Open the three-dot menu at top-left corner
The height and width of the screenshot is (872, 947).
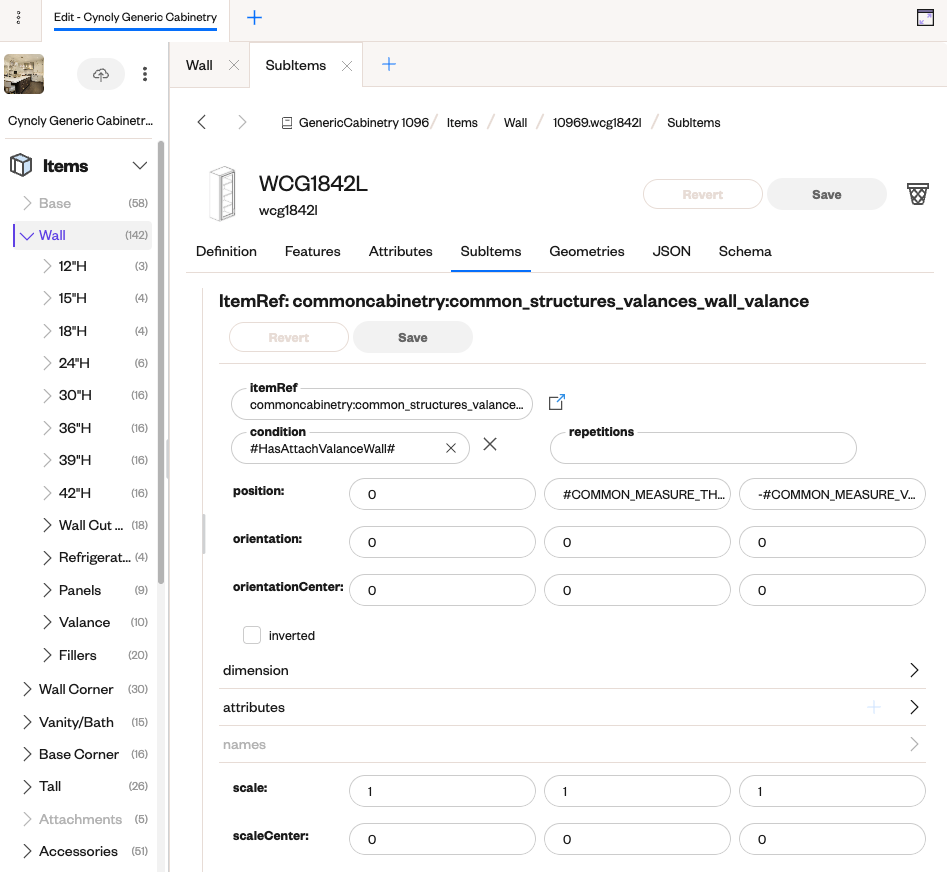click(x=18, y=18)
